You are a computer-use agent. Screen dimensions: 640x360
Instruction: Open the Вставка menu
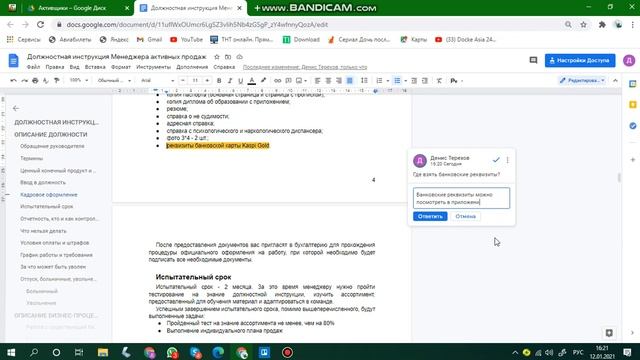tap(95, 67)
